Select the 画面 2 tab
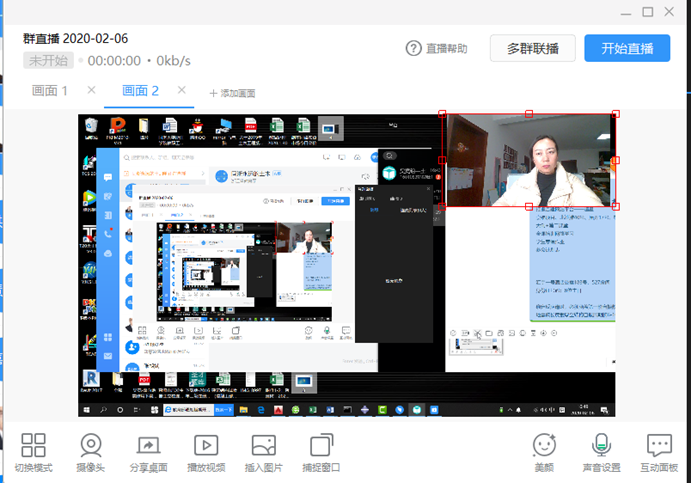The width and height of the screenshot is (691, 483). click(140, 91)
